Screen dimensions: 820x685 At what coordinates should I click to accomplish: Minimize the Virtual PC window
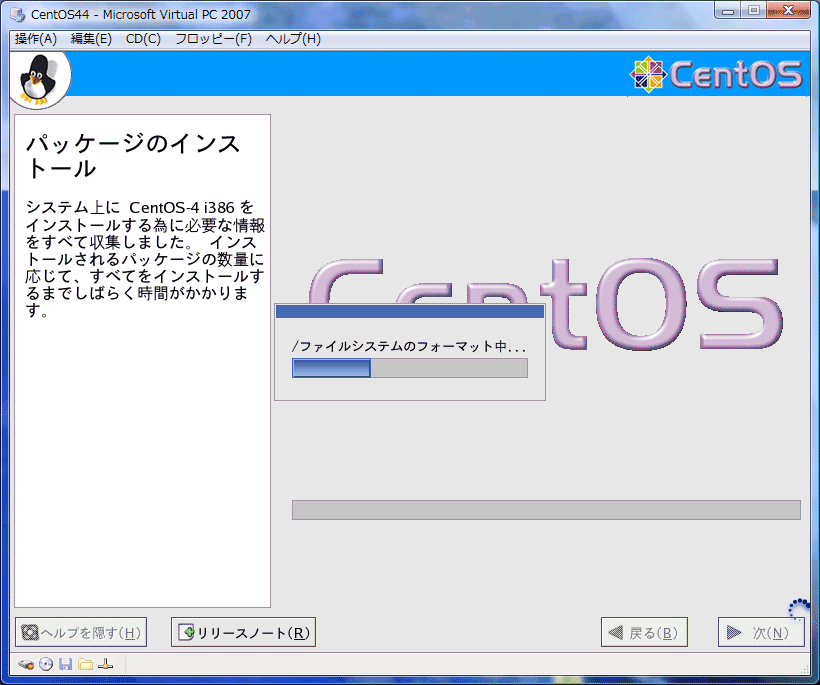(728, 10)
